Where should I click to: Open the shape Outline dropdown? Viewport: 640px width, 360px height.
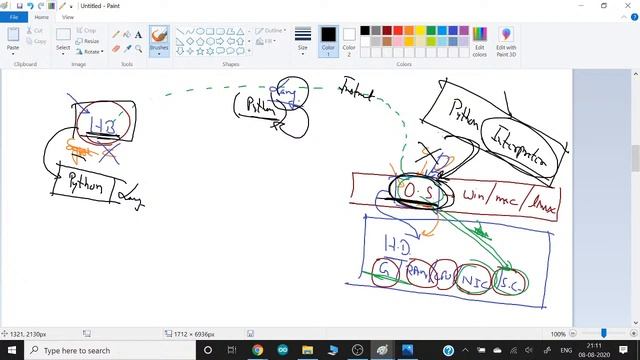tap(271, 31)
